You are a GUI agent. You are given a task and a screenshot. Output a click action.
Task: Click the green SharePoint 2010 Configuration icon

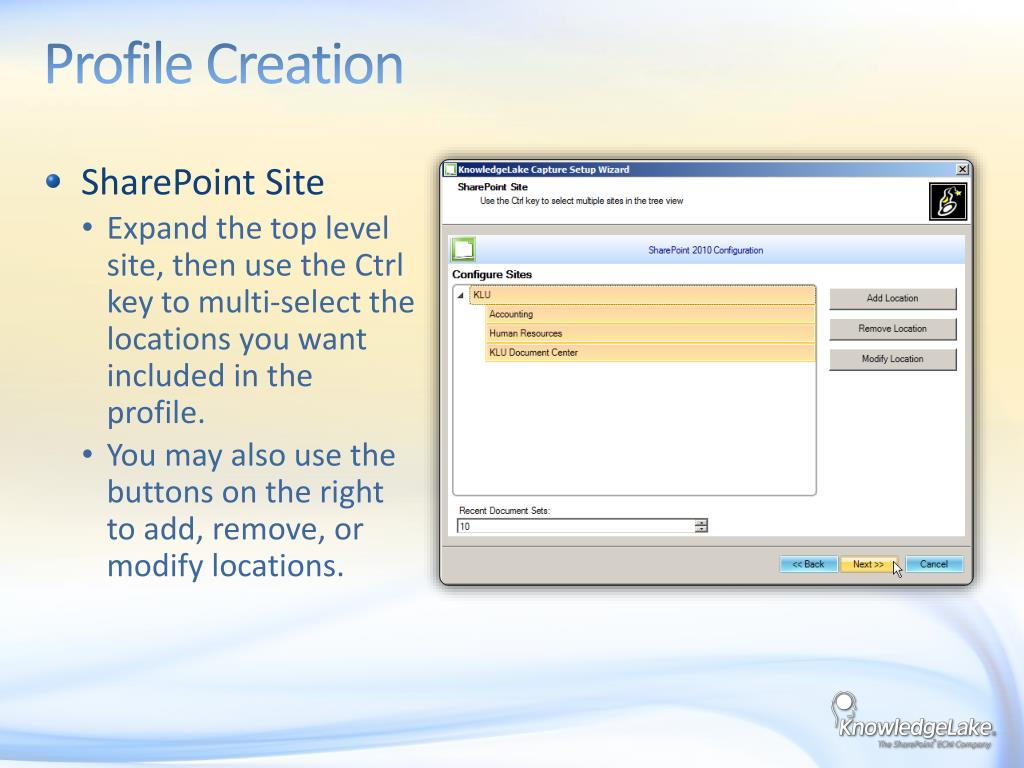[464, 249]
